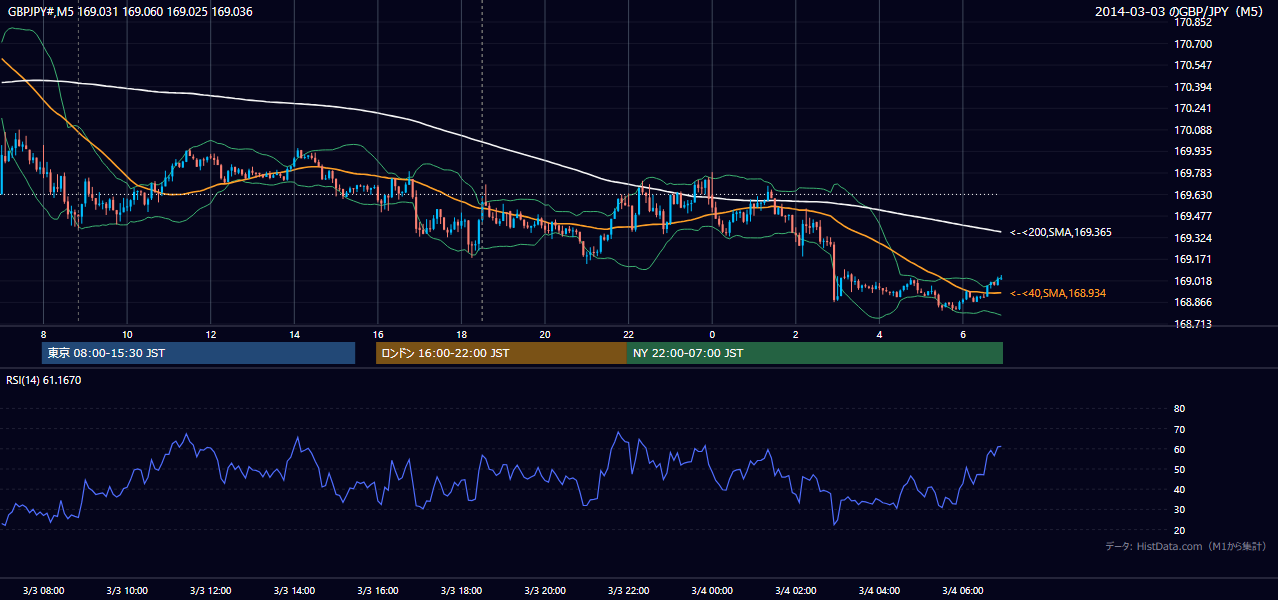Click price level 170.088 on the axis
Image resolution: width=1278 pixels, height=600 pixels.
(1194, 130)
